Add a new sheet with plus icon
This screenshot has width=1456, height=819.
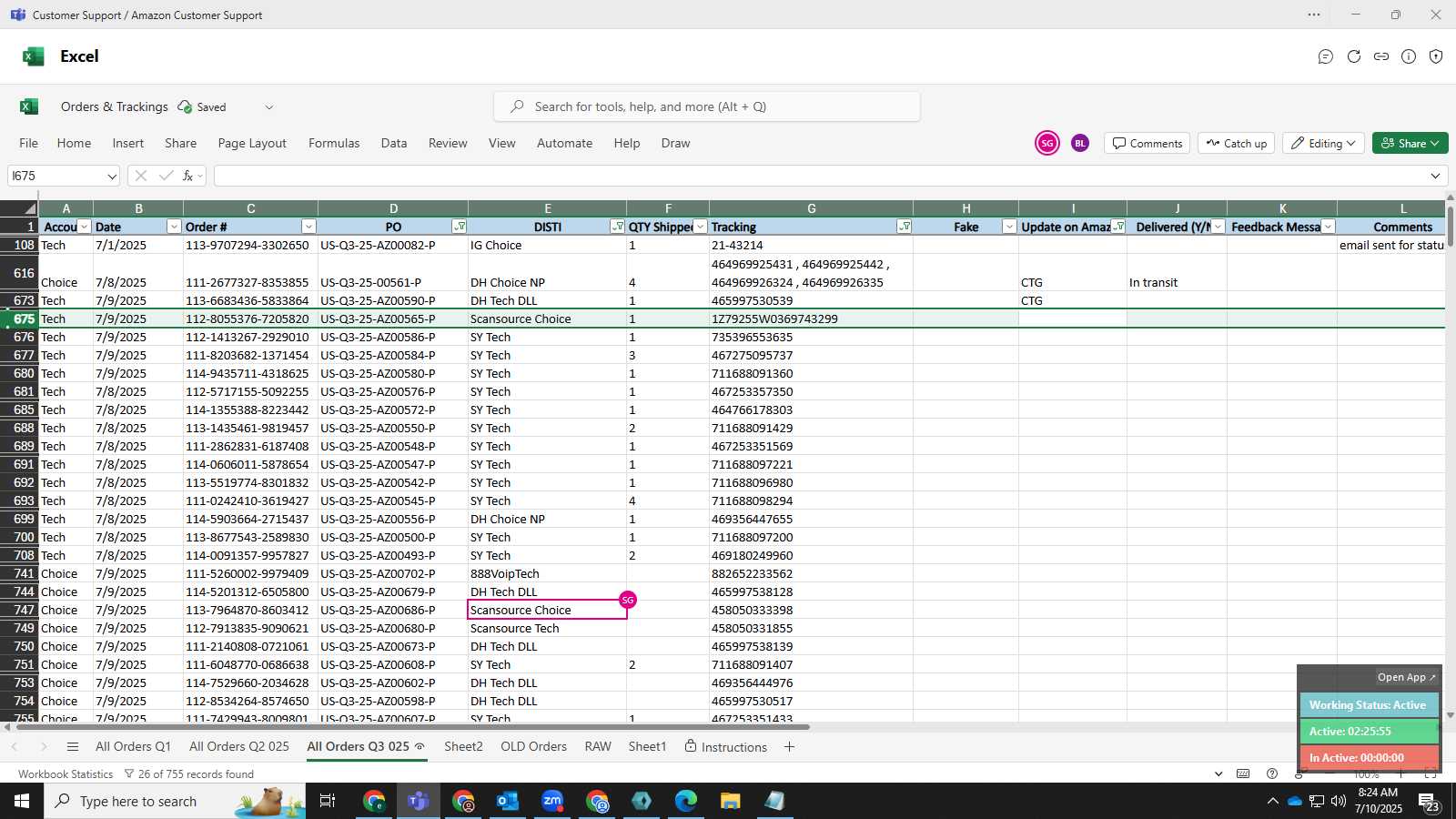coord(789,747)
